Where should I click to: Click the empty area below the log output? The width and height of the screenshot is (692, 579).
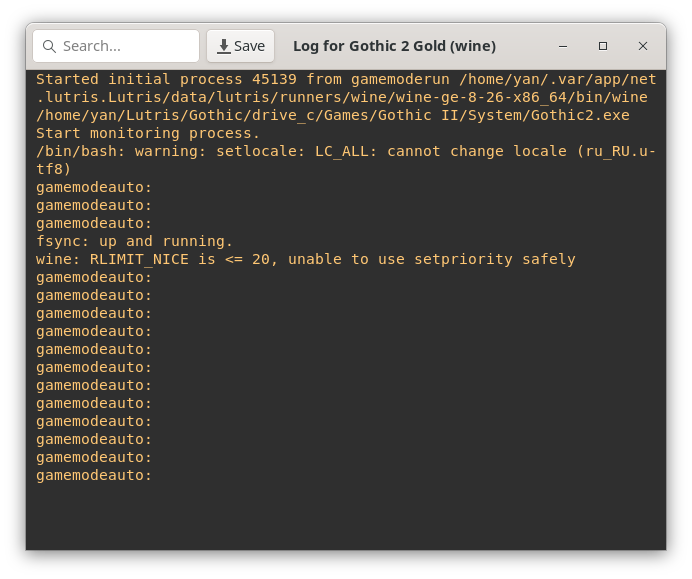coord(345,515)
